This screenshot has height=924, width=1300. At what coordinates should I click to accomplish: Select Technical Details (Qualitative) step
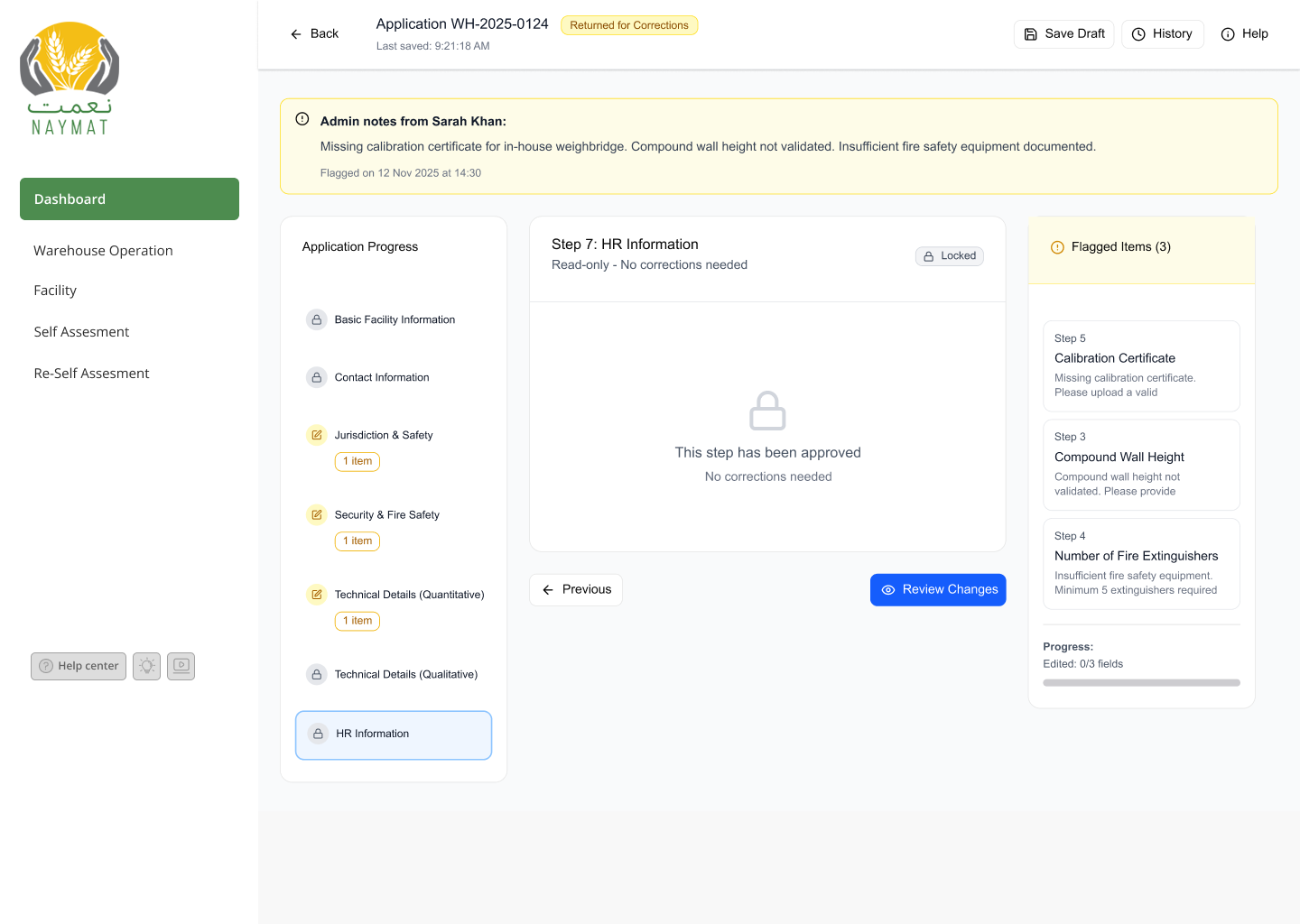click(394, 674)
